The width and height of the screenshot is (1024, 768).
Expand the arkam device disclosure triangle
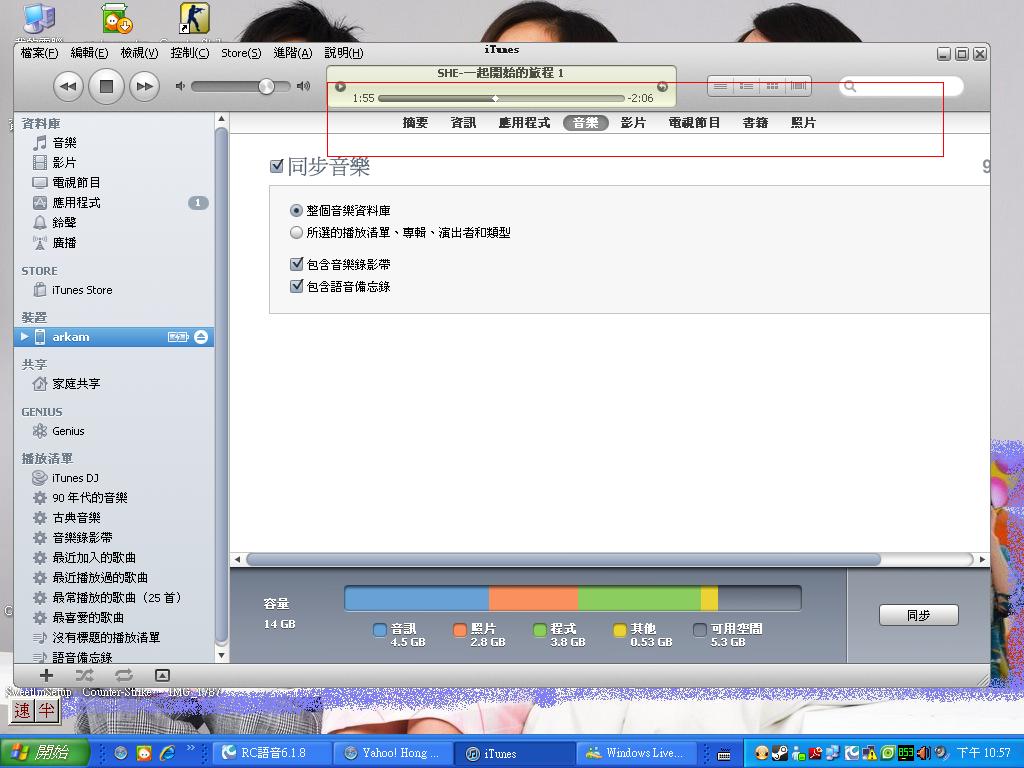click(25, 337)
